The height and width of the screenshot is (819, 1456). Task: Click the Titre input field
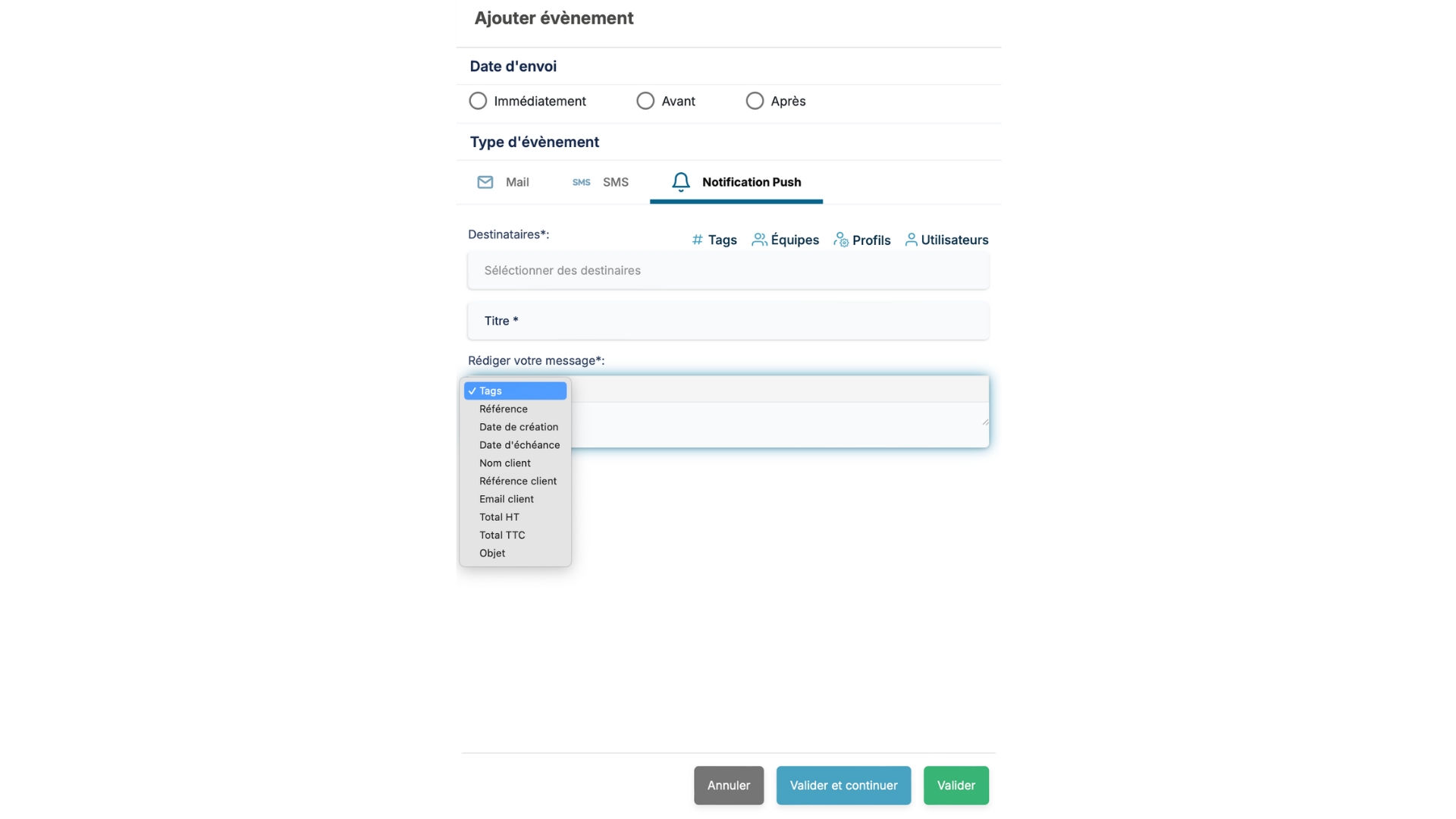click(728, 321)
